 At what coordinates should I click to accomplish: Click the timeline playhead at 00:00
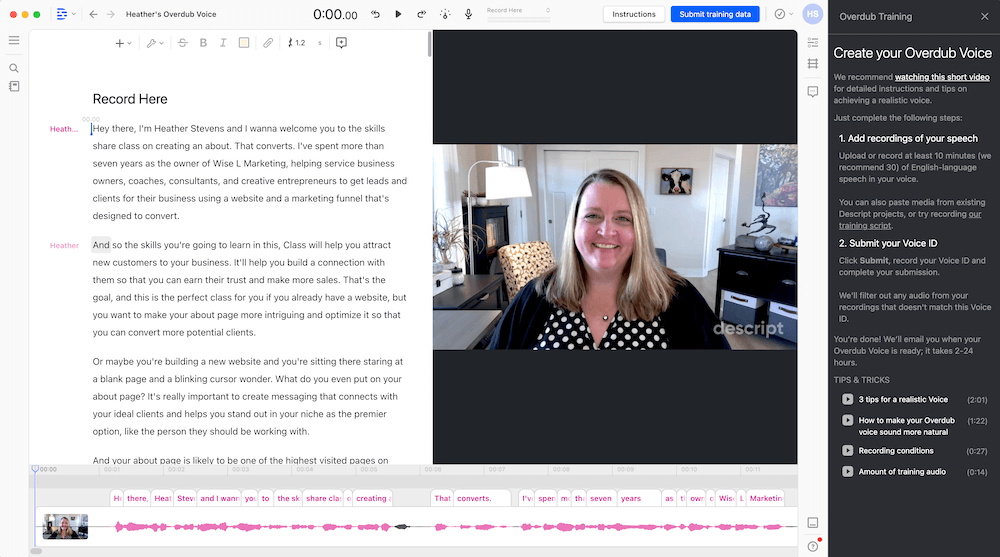[x=35, y=469]
